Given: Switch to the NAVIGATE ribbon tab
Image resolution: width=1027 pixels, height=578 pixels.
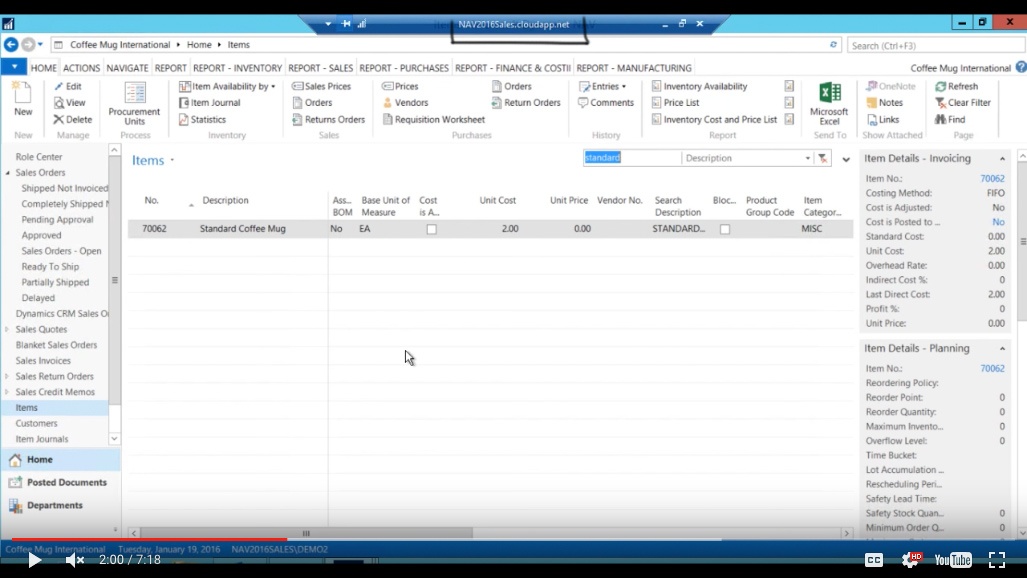Looking at the screenshot, I should click(127, 68).
